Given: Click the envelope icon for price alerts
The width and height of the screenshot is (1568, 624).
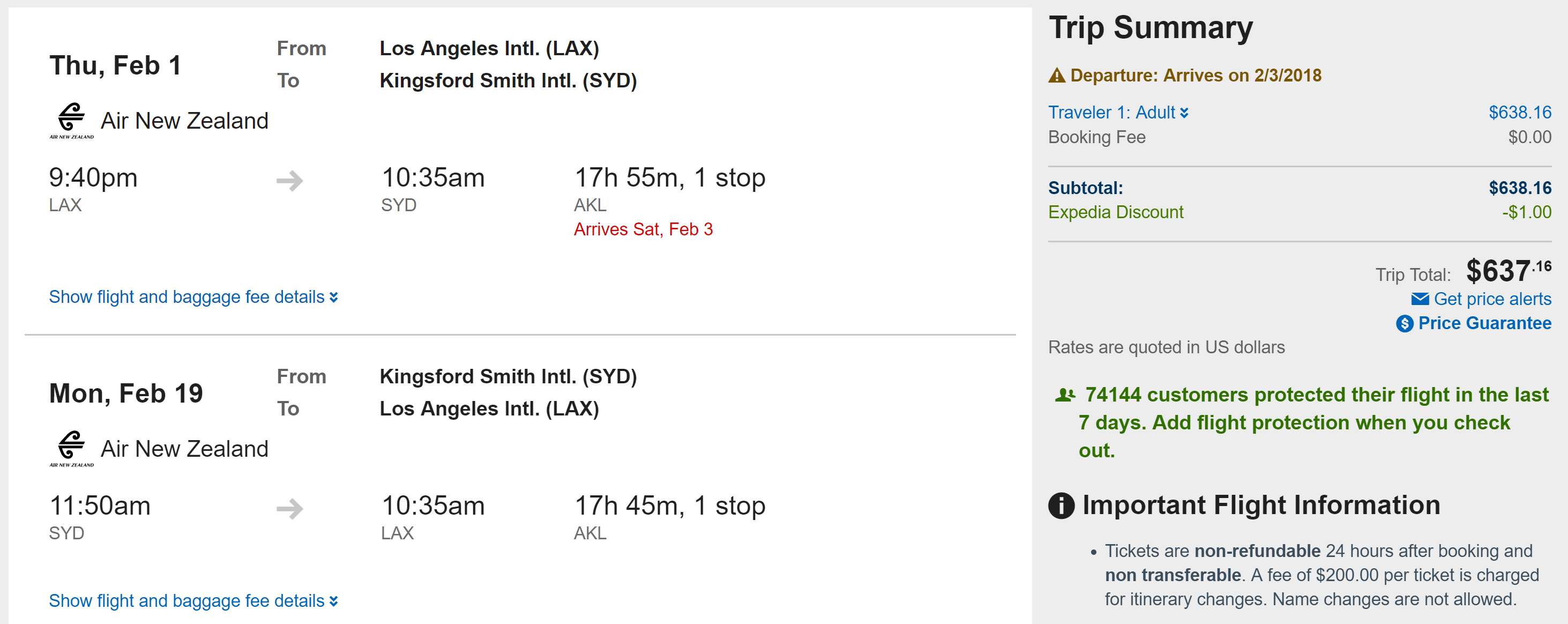Looking at the screenshot, I should (1420, 299).
